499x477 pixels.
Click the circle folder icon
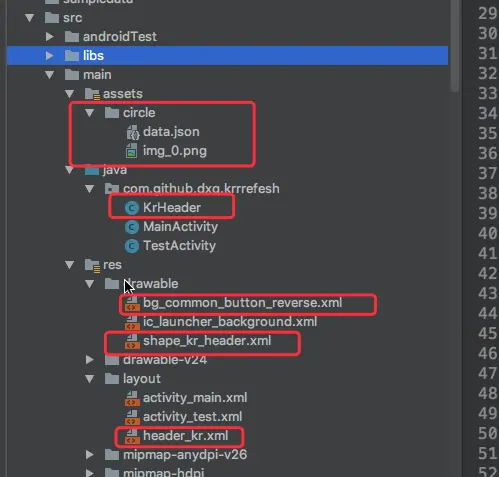tap(112, 113)
